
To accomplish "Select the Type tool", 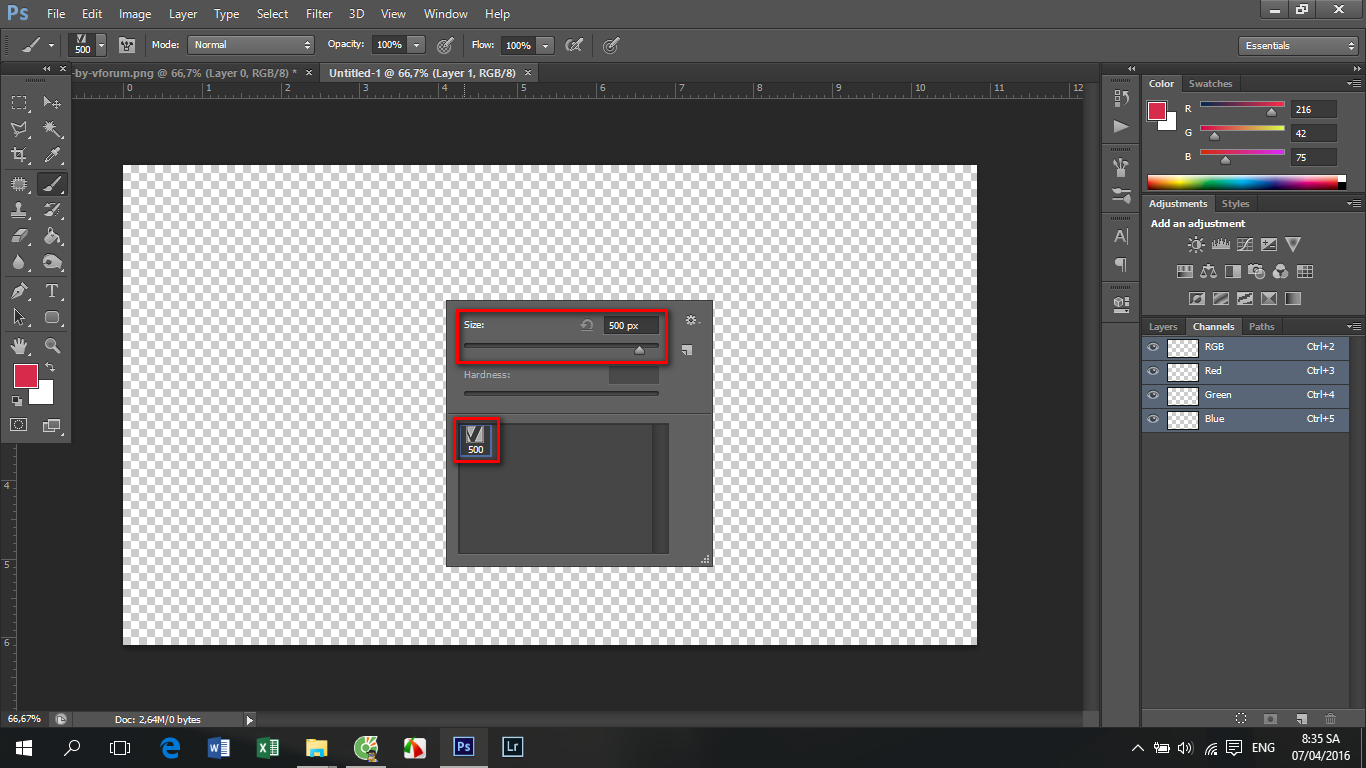I will click(52, 291).
